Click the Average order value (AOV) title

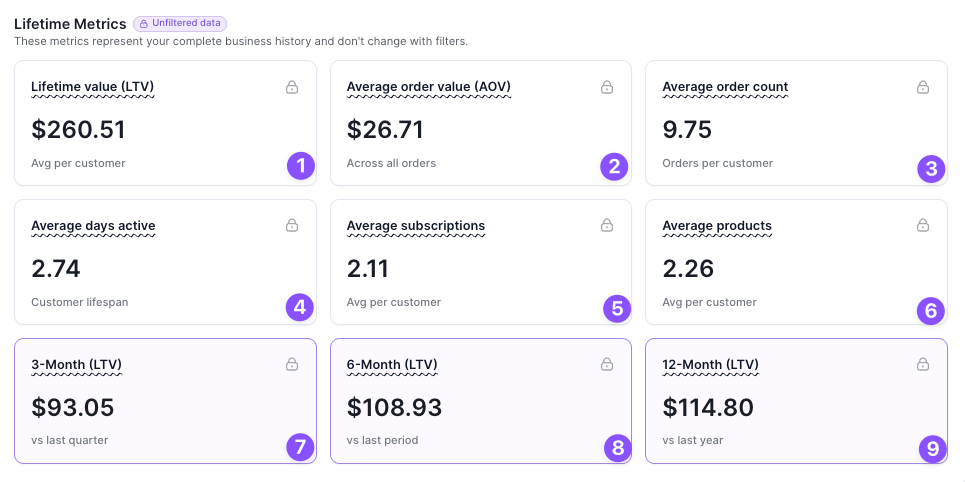pyautogui.click(x=428, y=87)
